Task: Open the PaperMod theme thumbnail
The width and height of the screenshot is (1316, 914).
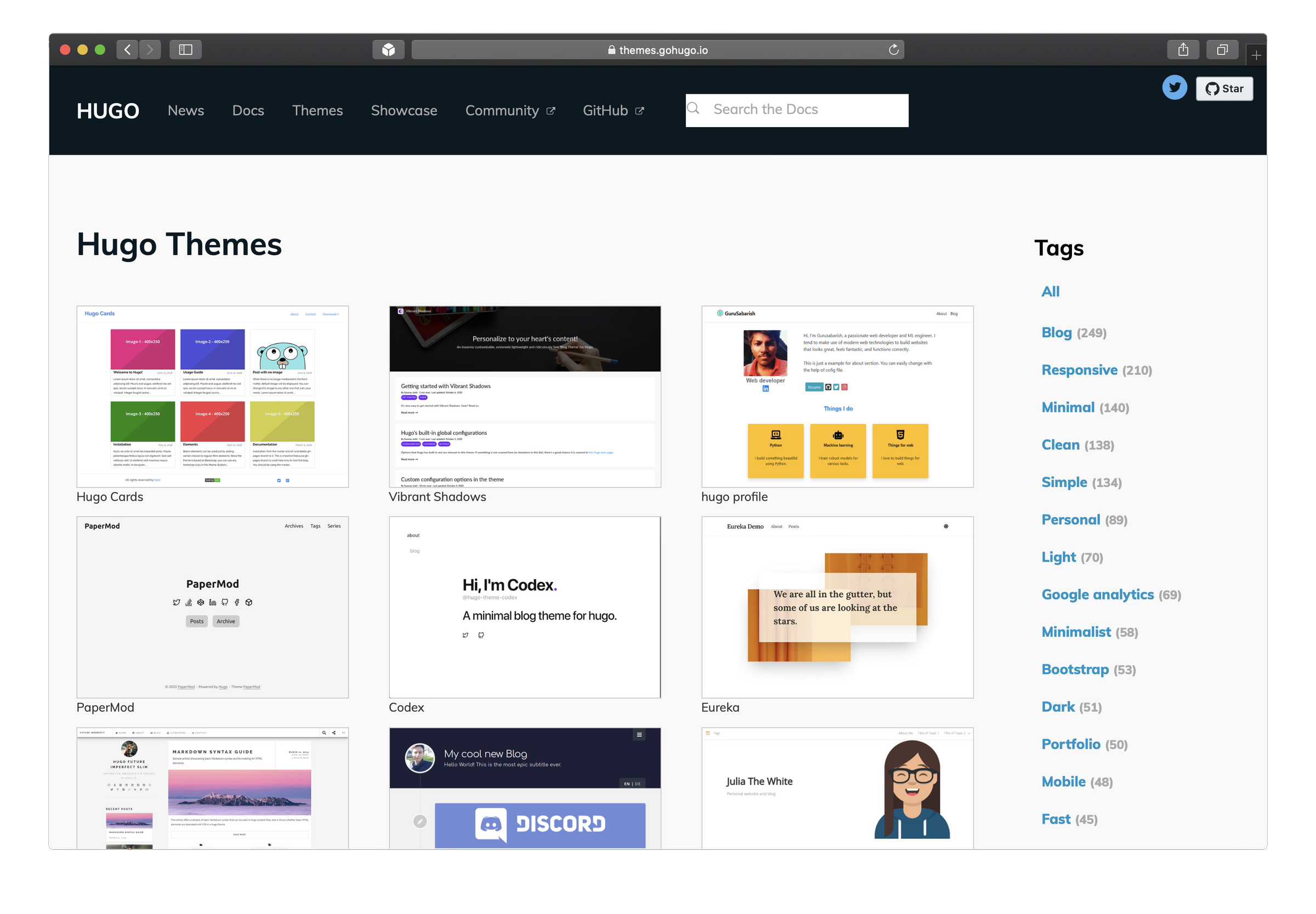Action: click(x=212, y=607)
